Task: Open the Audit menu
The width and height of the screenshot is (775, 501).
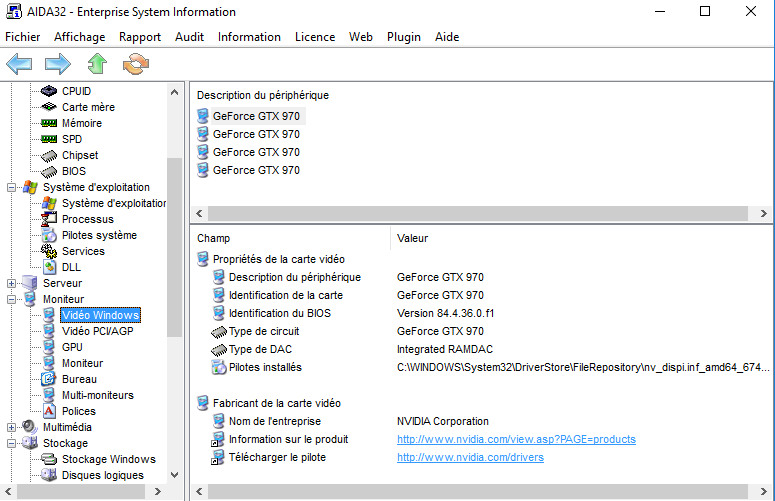Action: tap(189, 37)
